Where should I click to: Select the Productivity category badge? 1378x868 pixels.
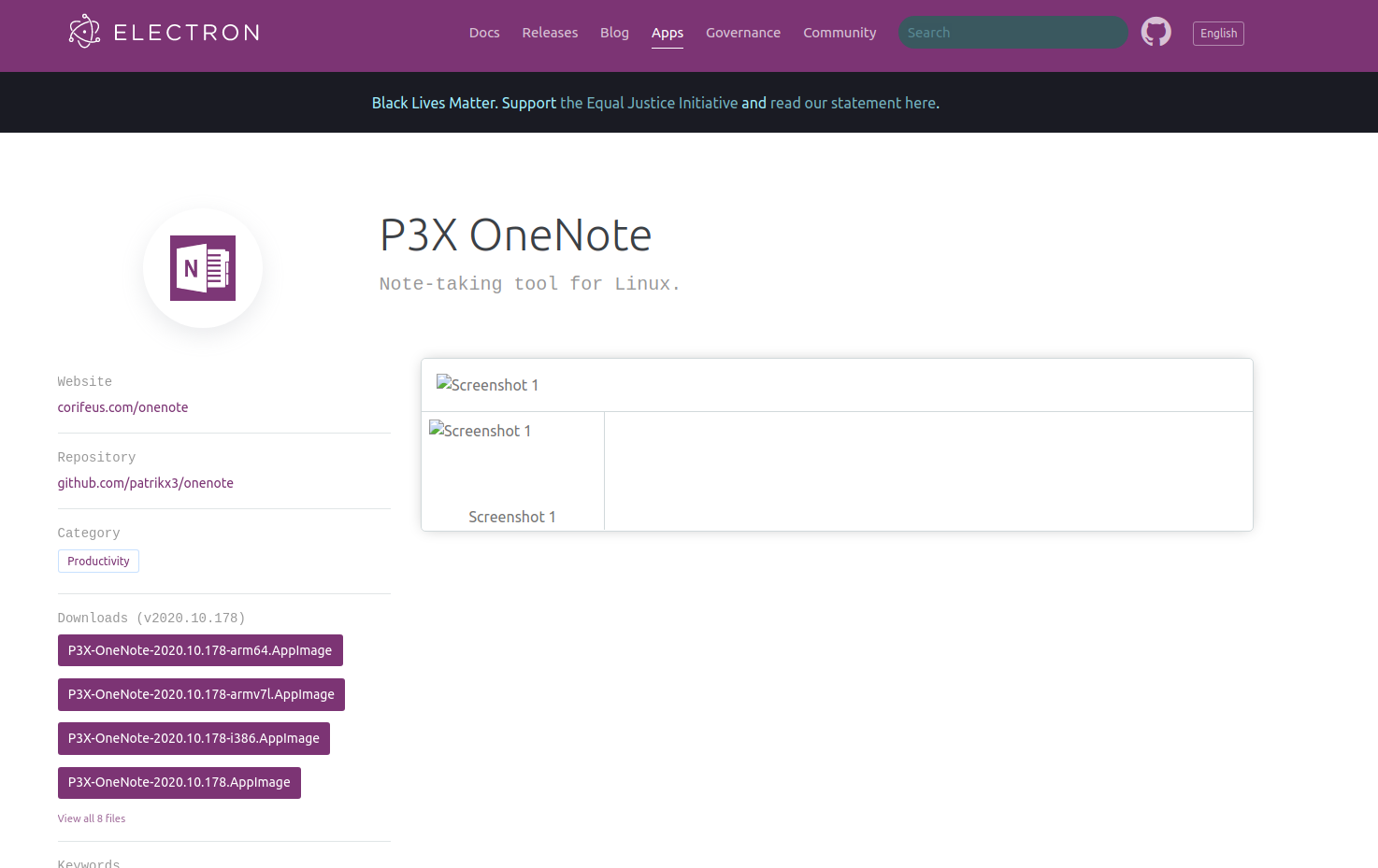[x=98, y=561]
